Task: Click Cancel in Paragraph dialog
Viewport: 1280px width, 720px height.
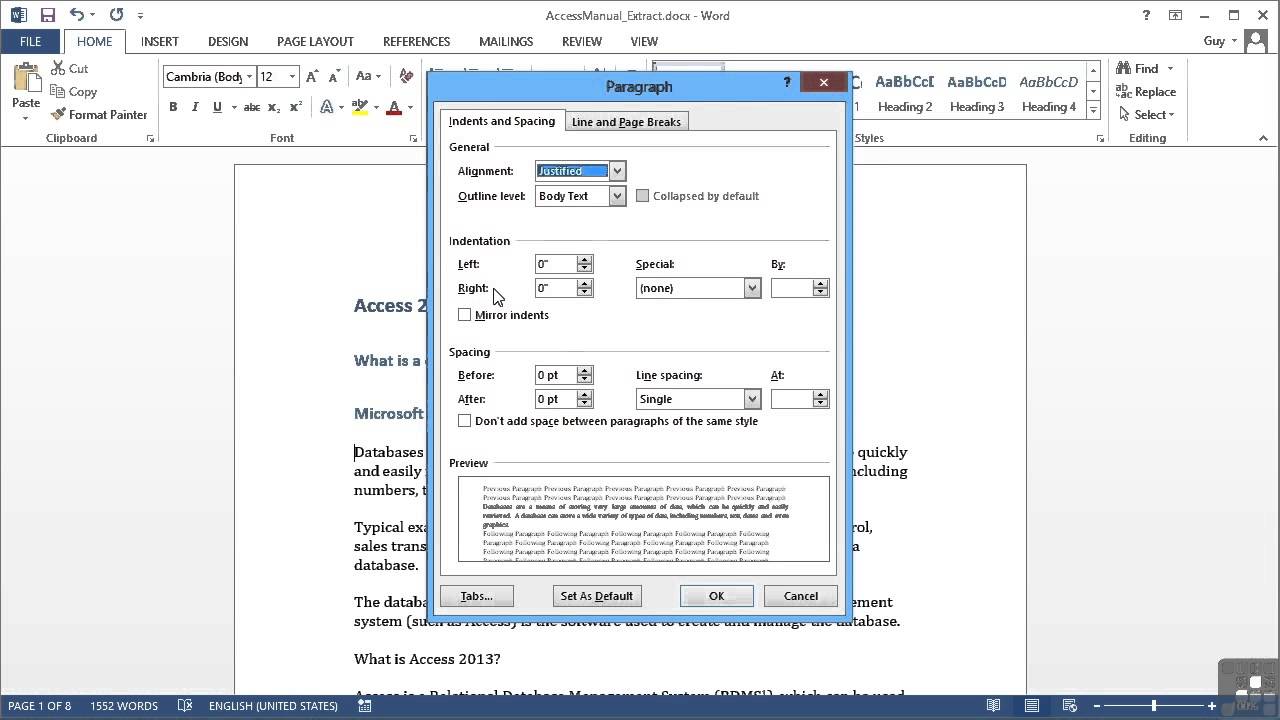Action: 800,596
